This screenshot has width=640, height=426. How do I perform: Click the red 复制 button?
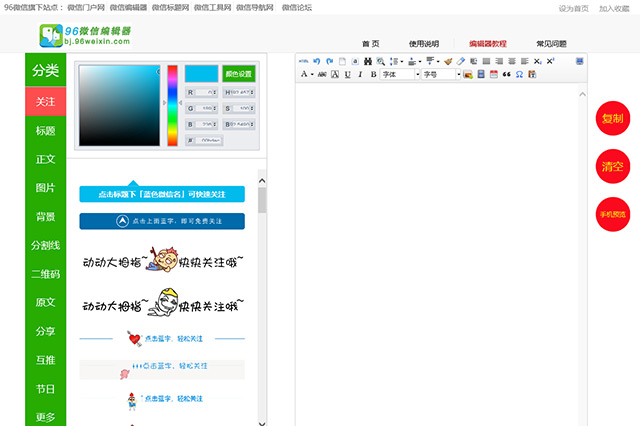coord(613,118)
